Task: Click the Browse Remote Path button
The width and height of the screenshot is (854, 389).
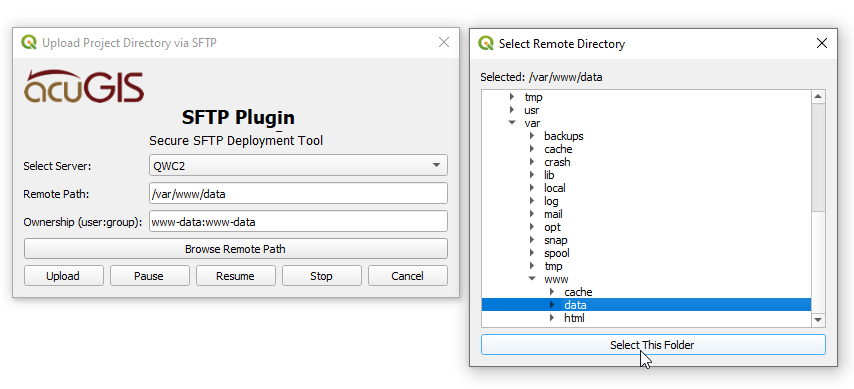Action: [236, 249]
